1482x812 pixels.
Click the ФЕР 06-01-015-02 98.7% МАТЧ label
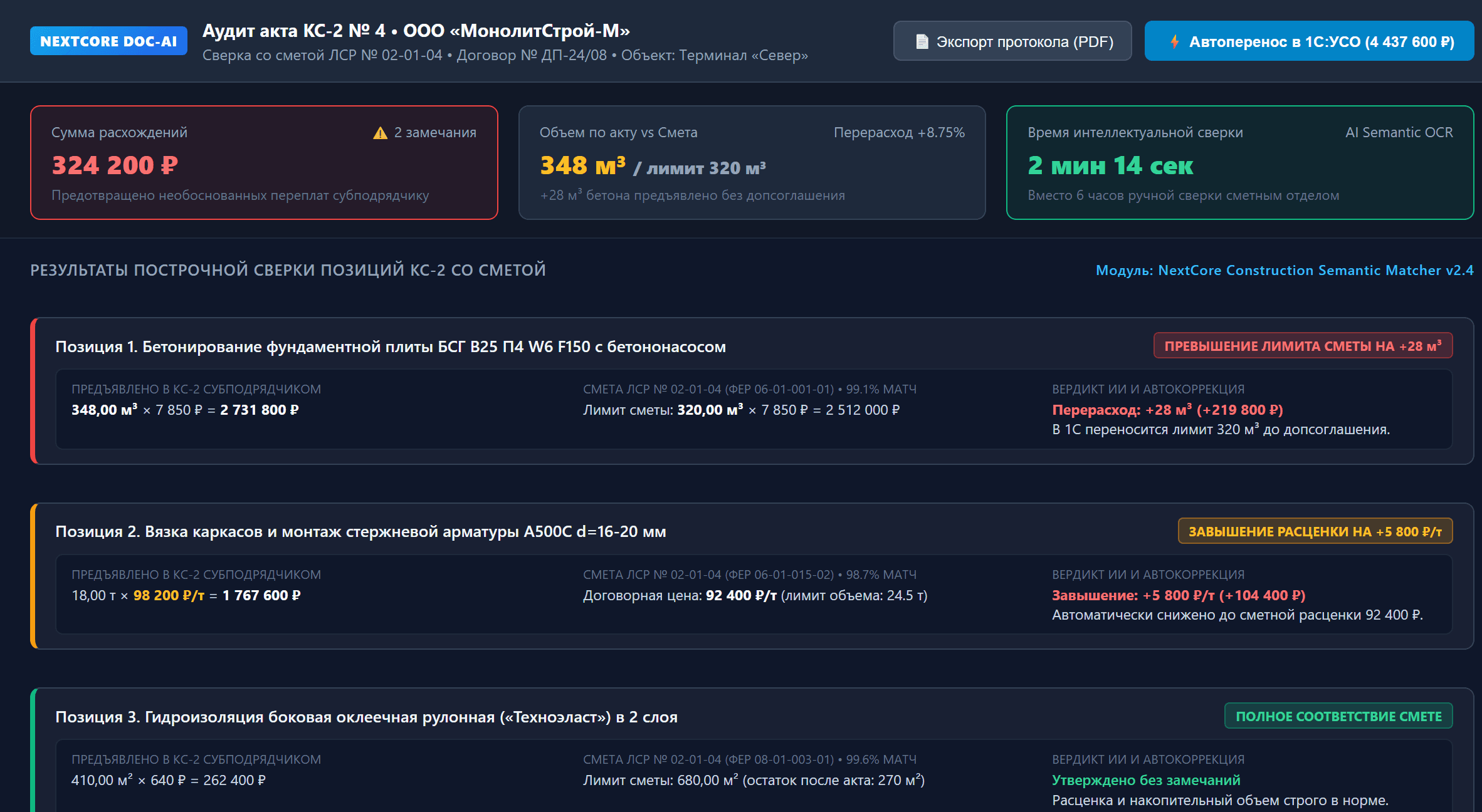750,575
